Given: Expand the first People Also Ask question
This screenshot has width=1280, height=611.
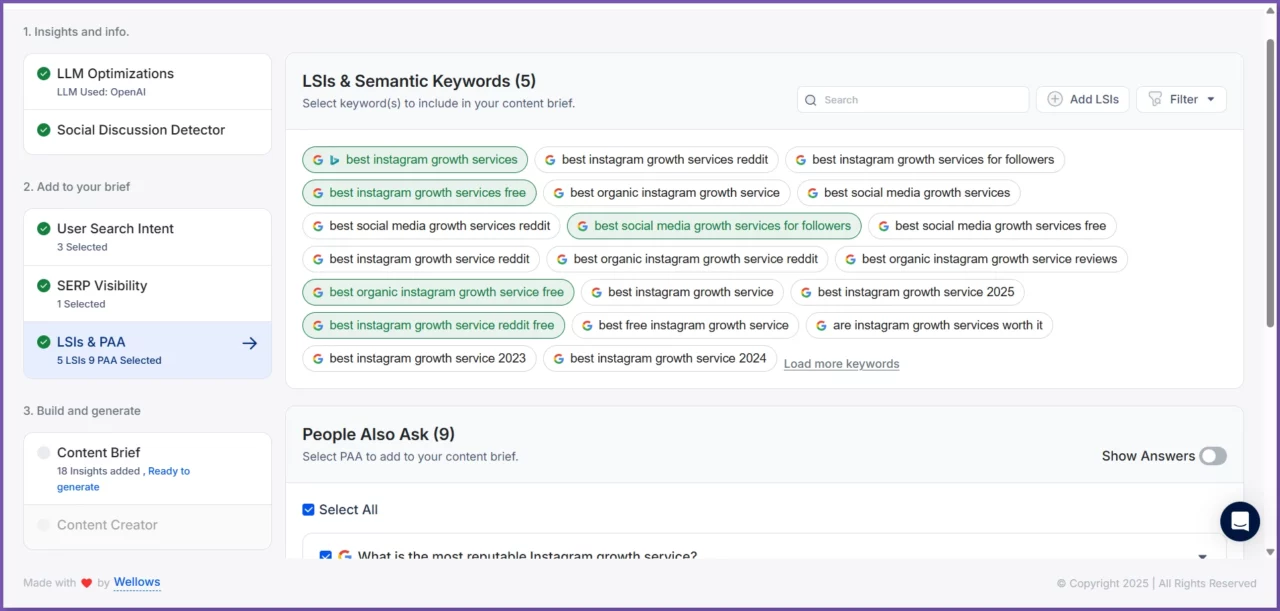Looking at the screenshot, I should click(1202, 555).
